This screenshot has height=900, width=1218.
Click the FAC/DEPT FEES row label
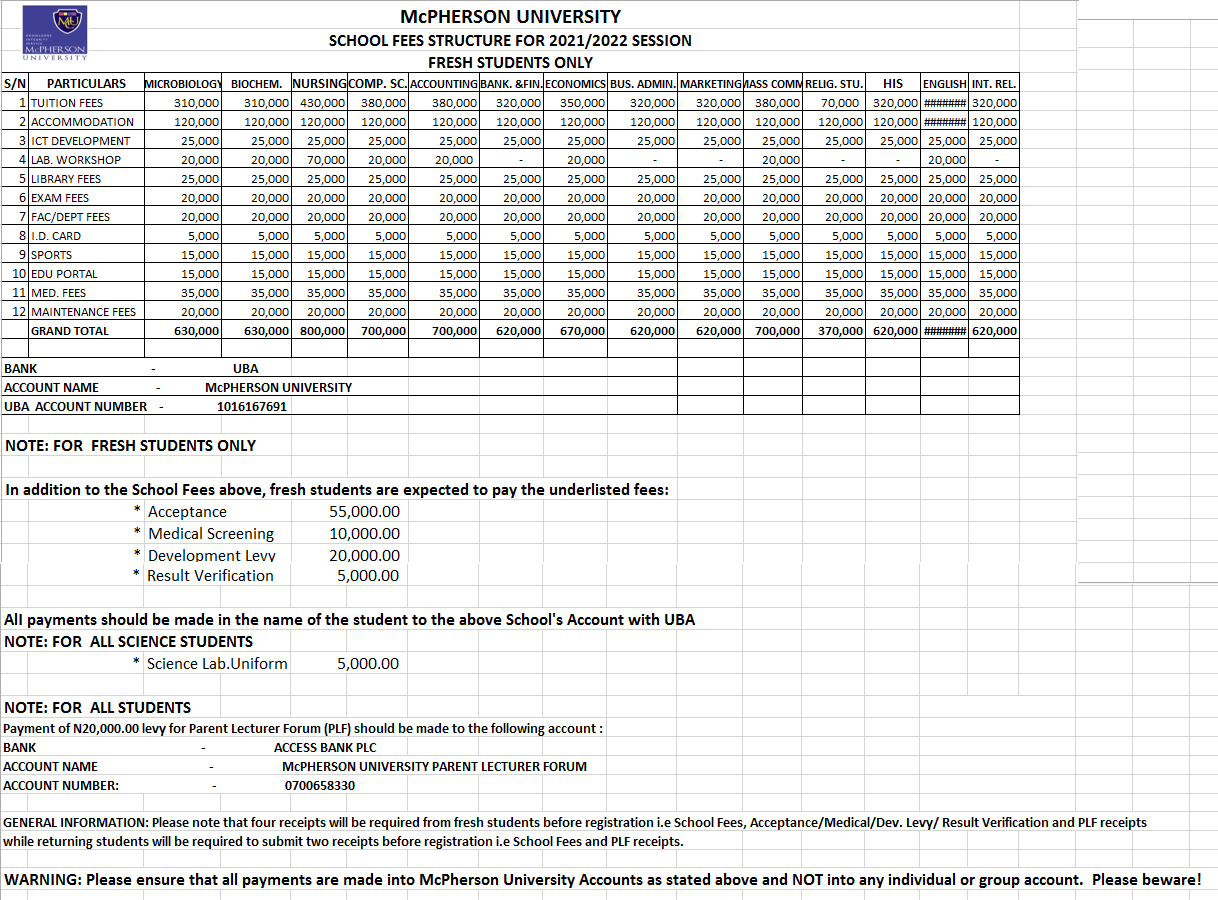click(70, 217)
